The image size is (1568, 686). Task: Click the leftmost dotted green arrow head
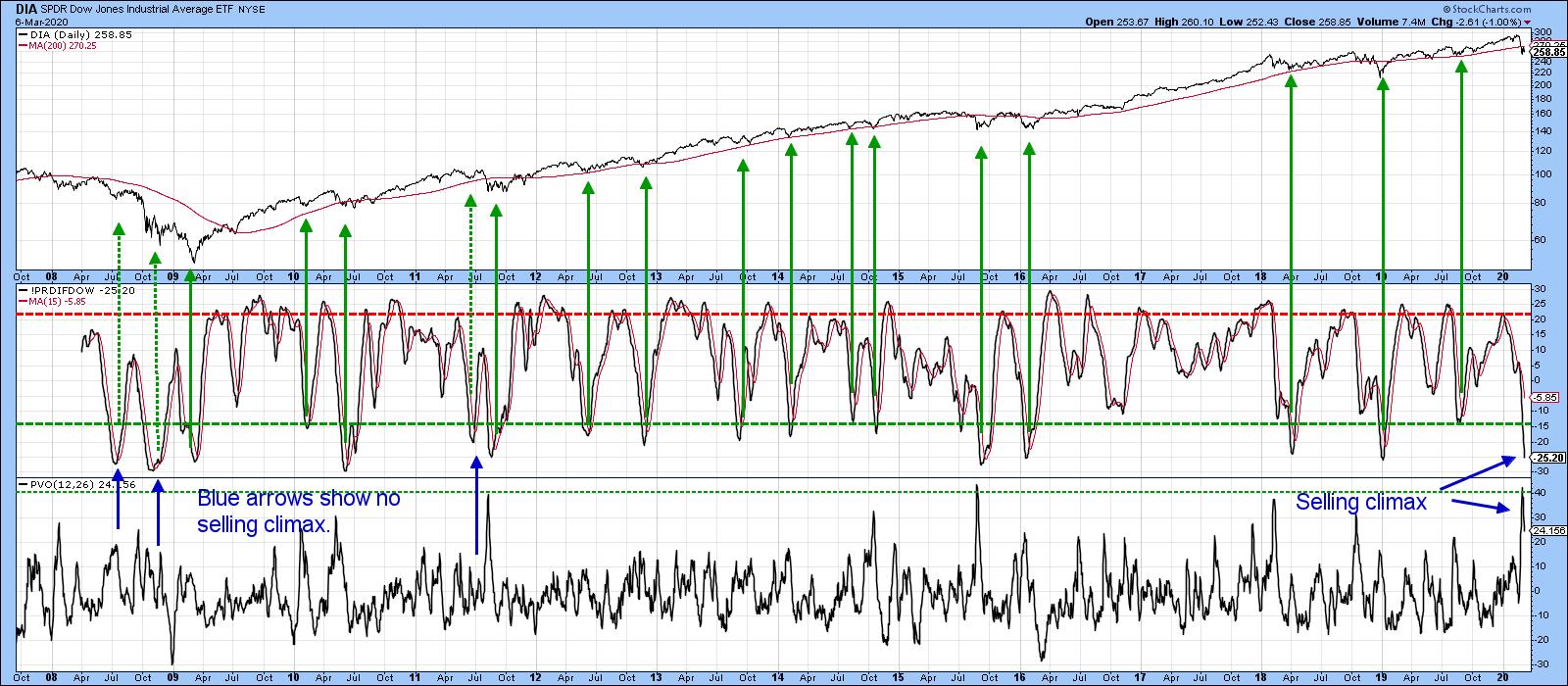coord(119,228)
